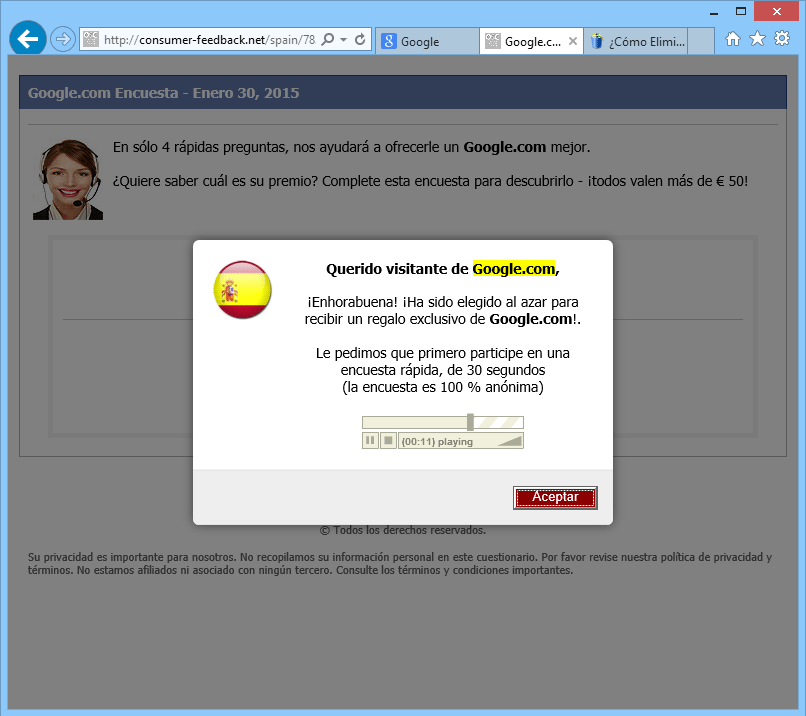806x716 pixels.
Task: Open Tools with the gear icon
Action: pos(782,39)
